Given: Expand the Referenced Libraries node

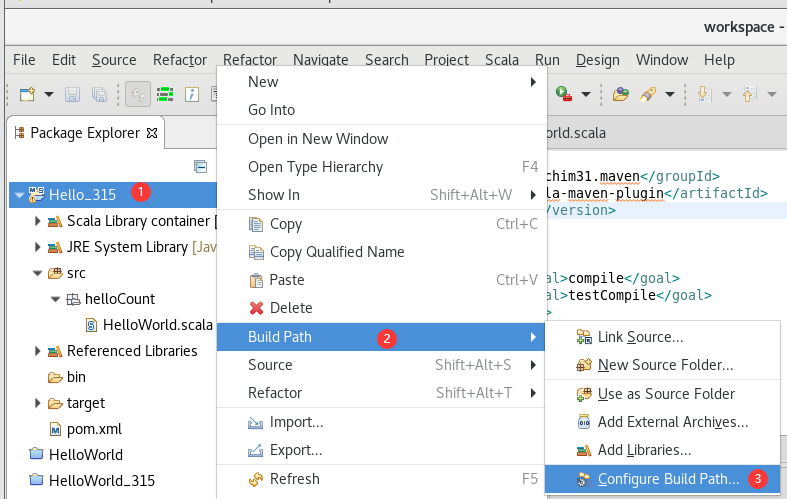Looking at the screenshot, I should 37,351.
